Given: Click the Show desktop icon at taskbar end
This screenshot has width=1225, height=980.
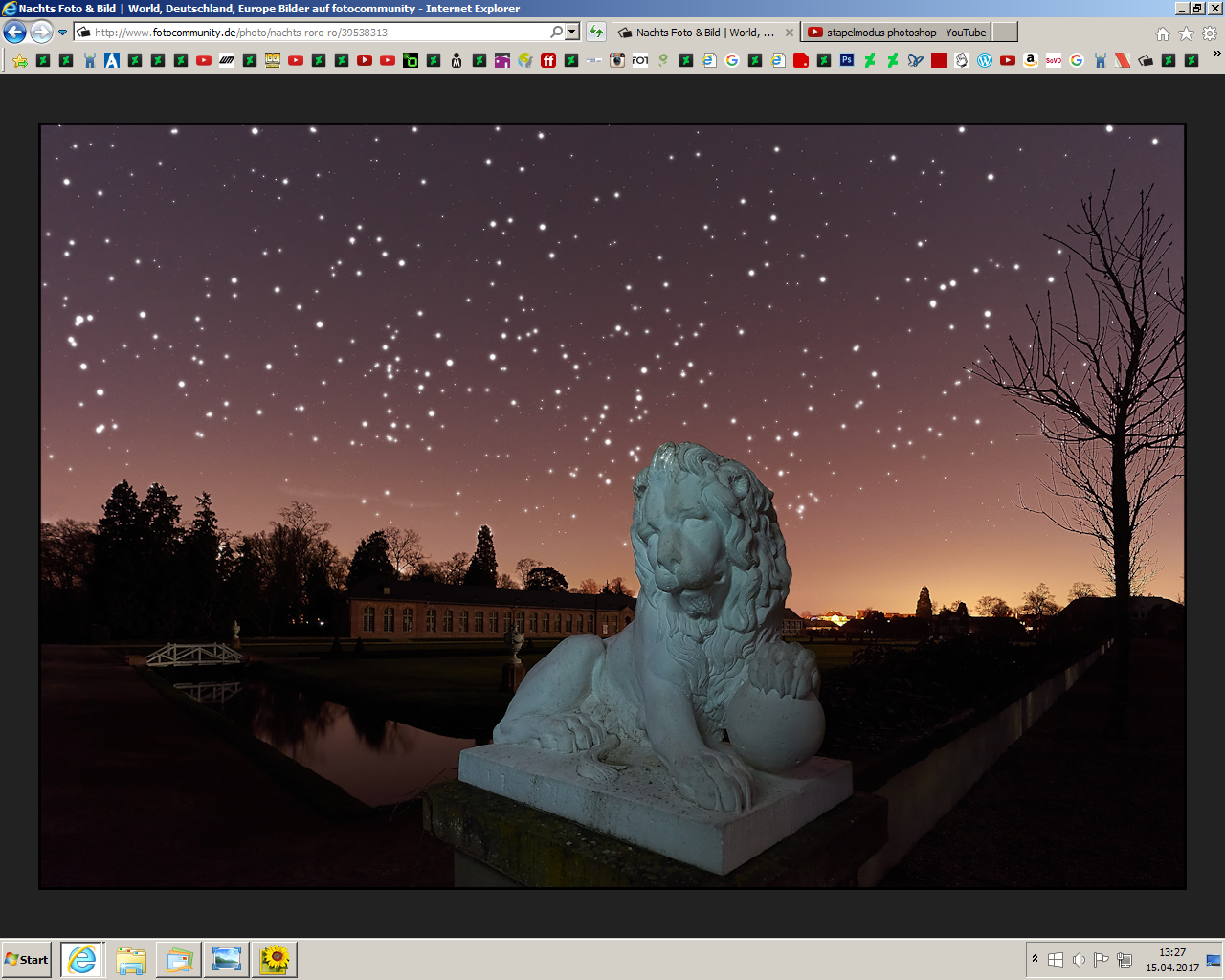Looking at the screenshot, I should [x=1214, y=960].
